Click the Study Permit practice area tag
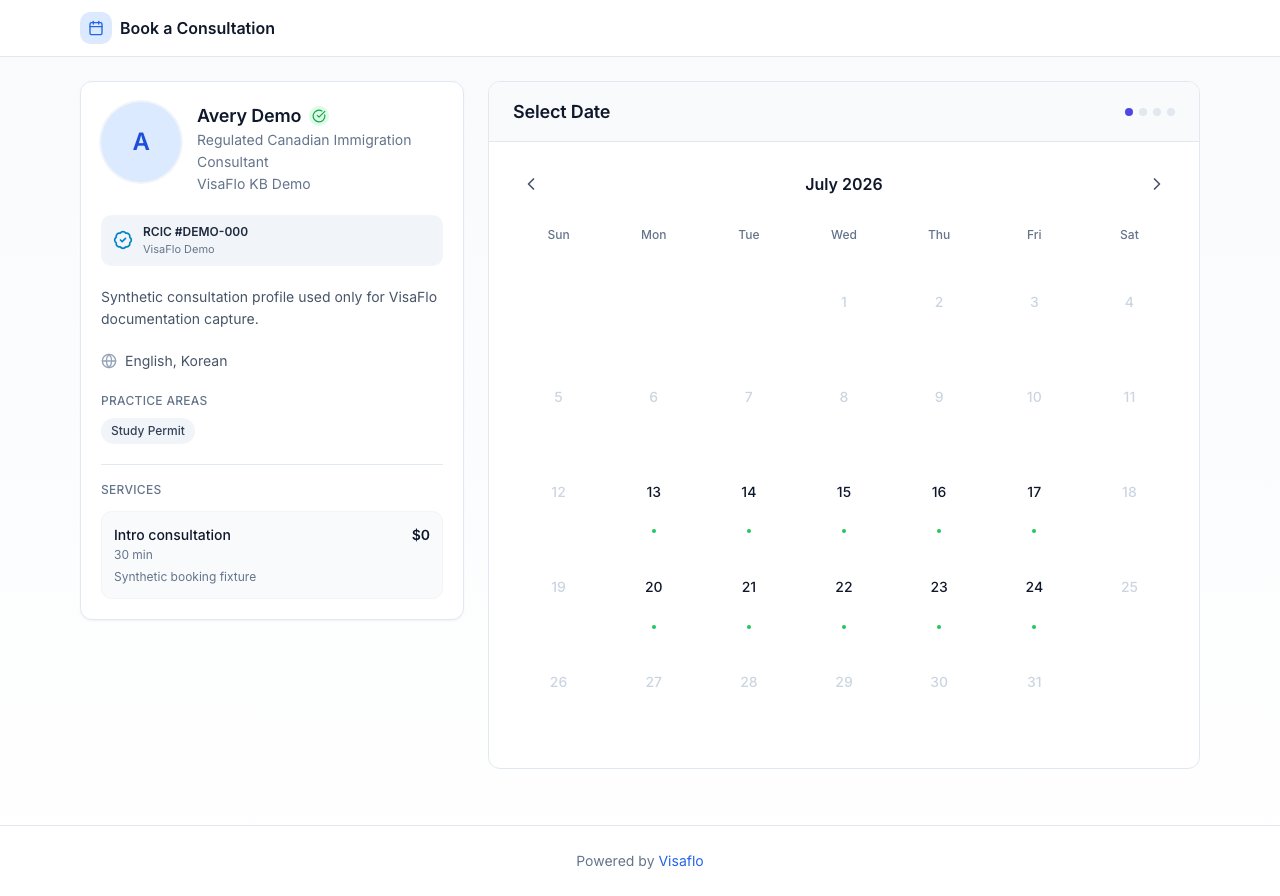Screen dimensions: 1280x896 (x=148, y=431)
